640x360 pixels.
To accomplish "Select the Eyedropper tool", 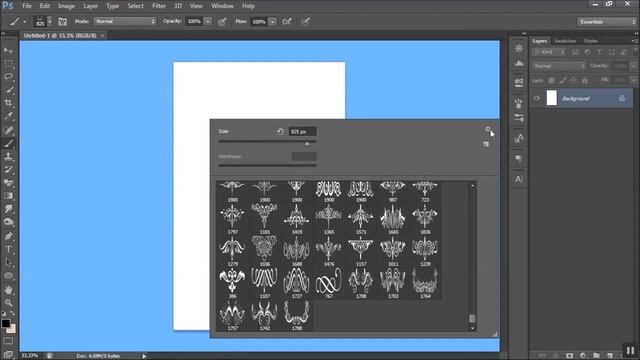I will coord(8,116).
